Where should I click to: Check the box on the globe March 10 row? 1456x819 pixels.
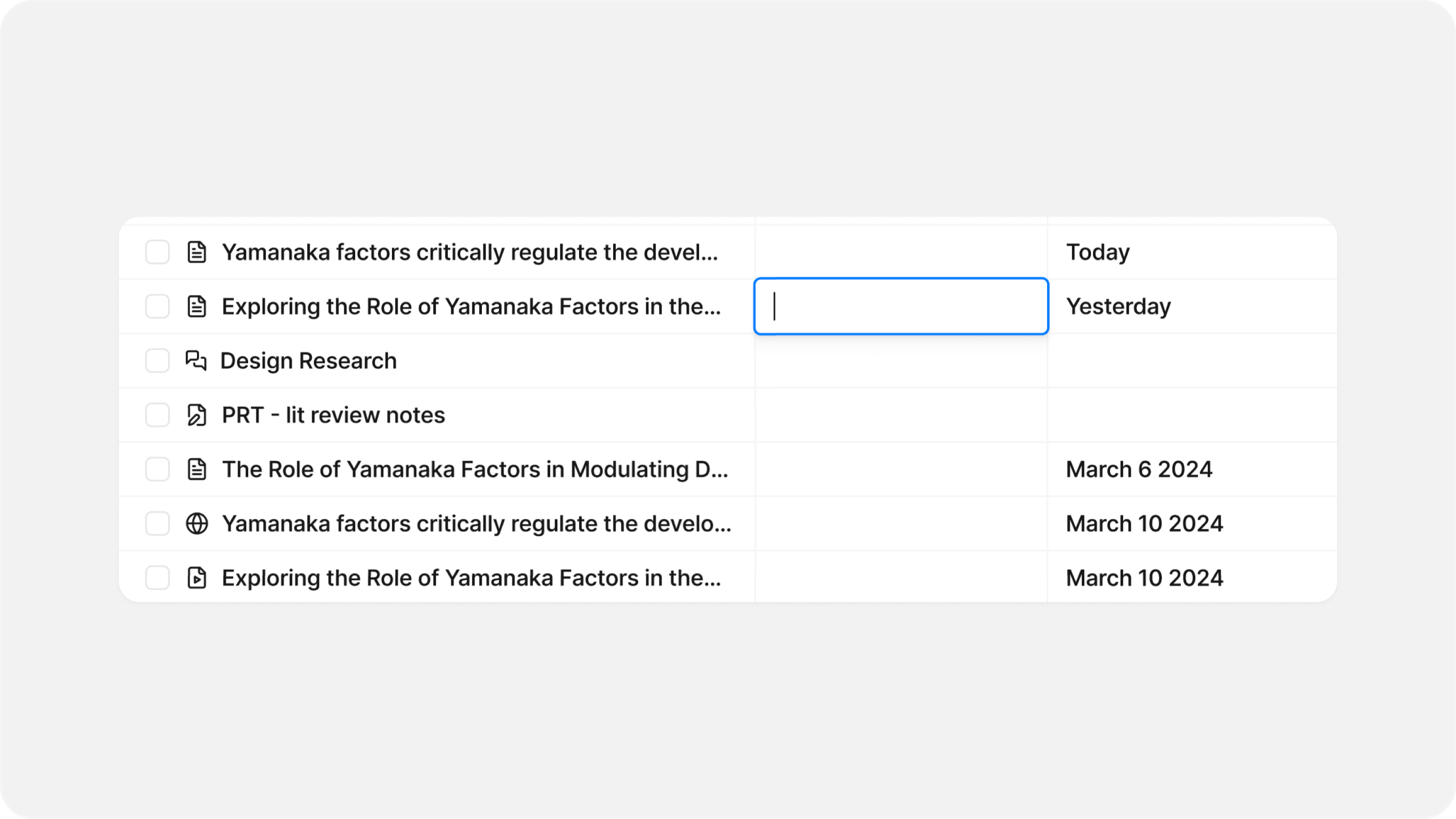click(157, 523)
